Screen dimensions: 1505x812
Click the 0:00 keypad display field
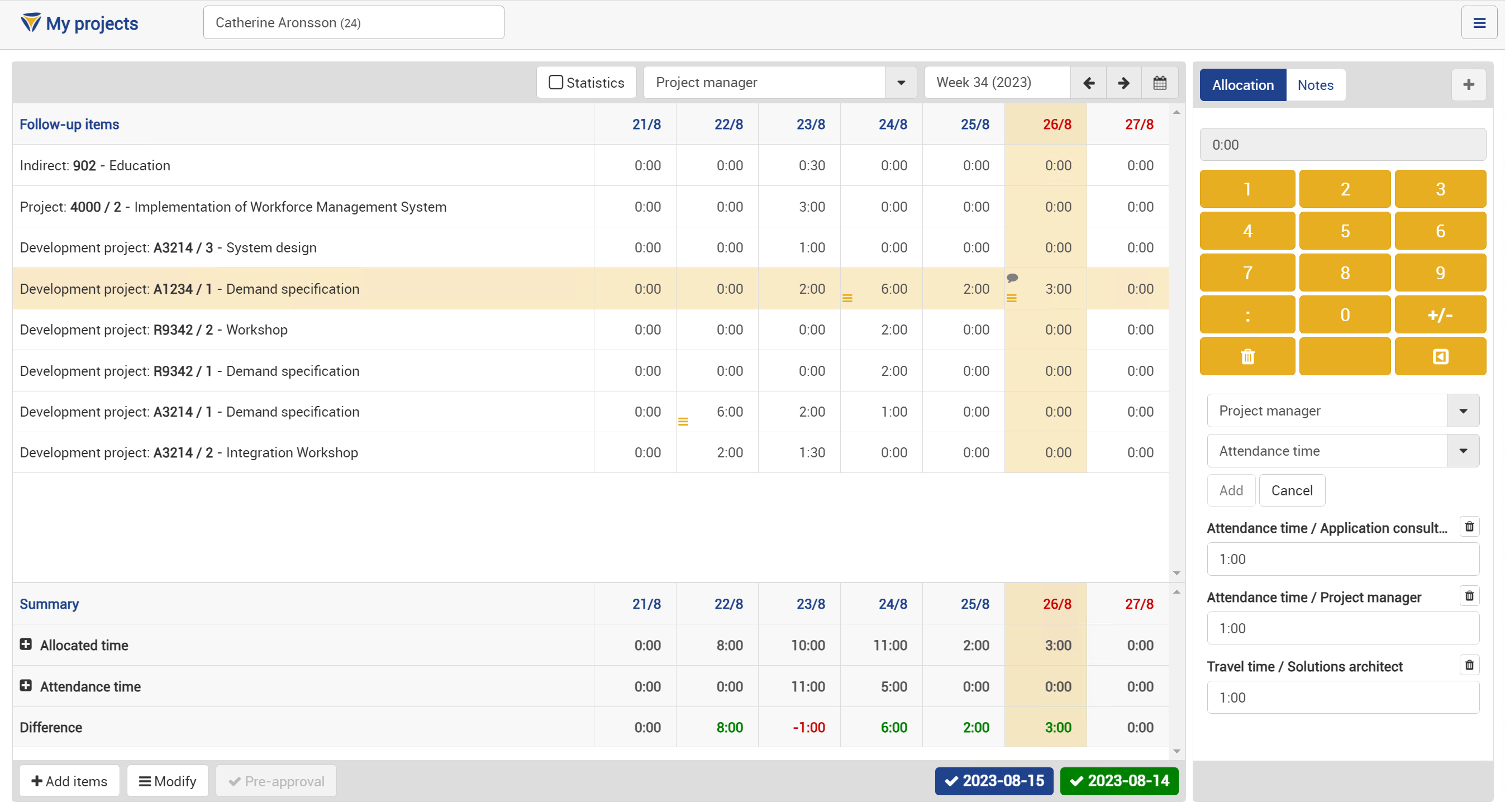point(1342,144)
